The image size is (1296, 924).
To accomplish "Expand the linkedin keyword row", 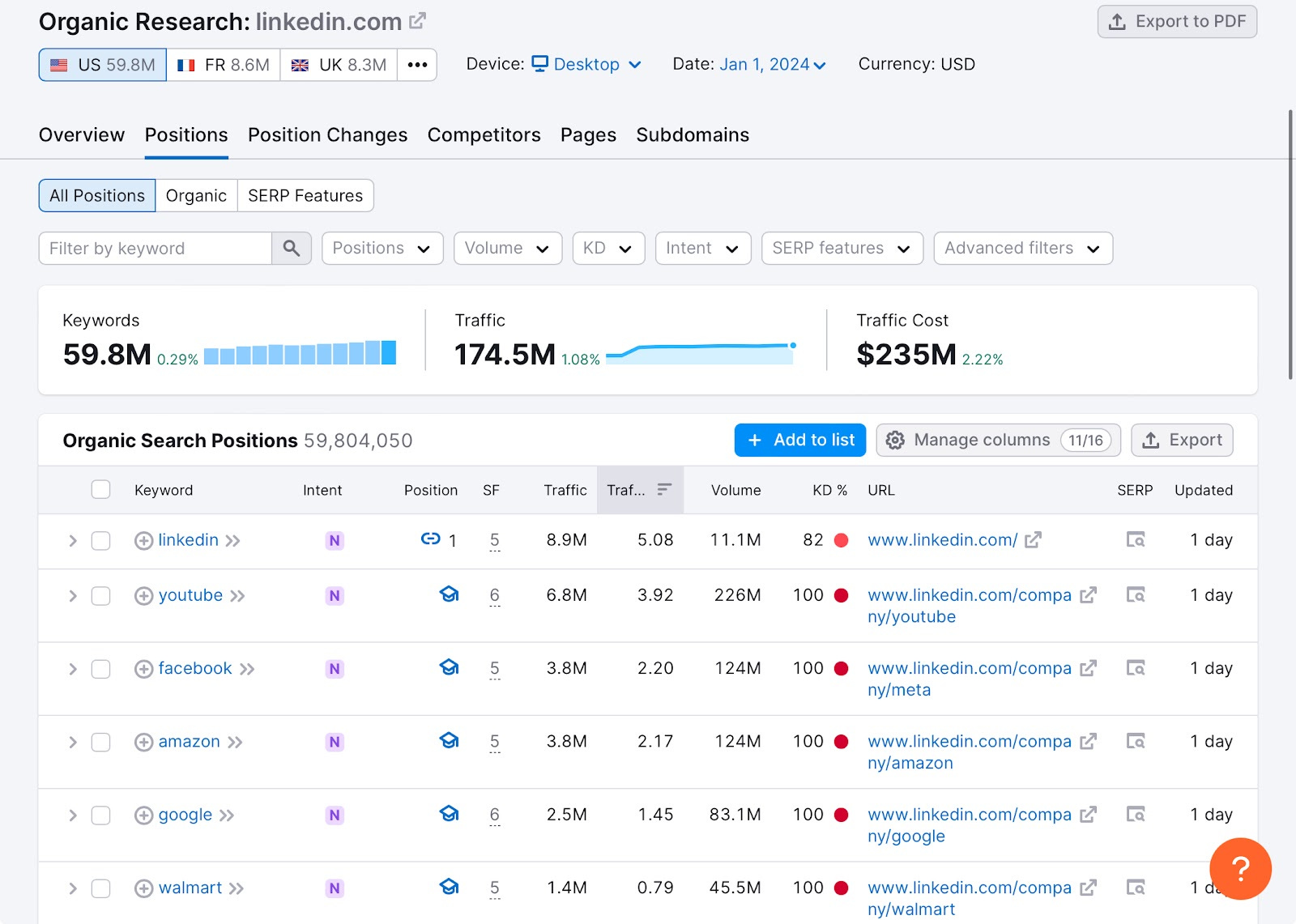I will click(x=73, y=541).
